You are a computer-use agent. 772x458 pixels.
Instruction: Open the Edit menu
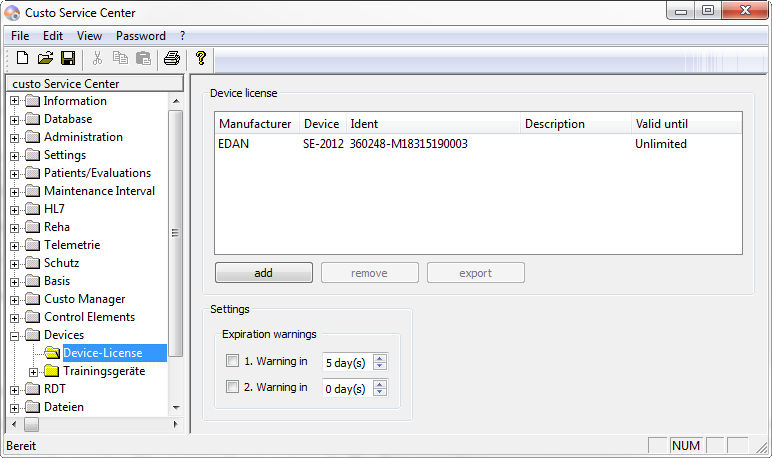53,36
